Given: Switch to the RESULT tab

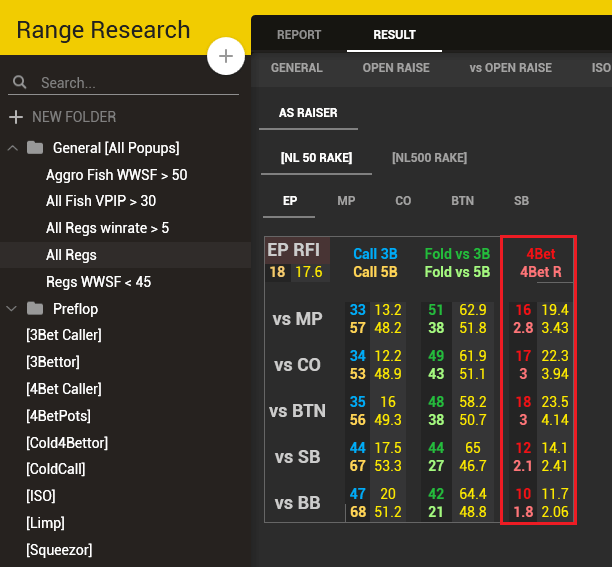Looking at the screenshot, I should pyautogui.click(x=394, y=35).
